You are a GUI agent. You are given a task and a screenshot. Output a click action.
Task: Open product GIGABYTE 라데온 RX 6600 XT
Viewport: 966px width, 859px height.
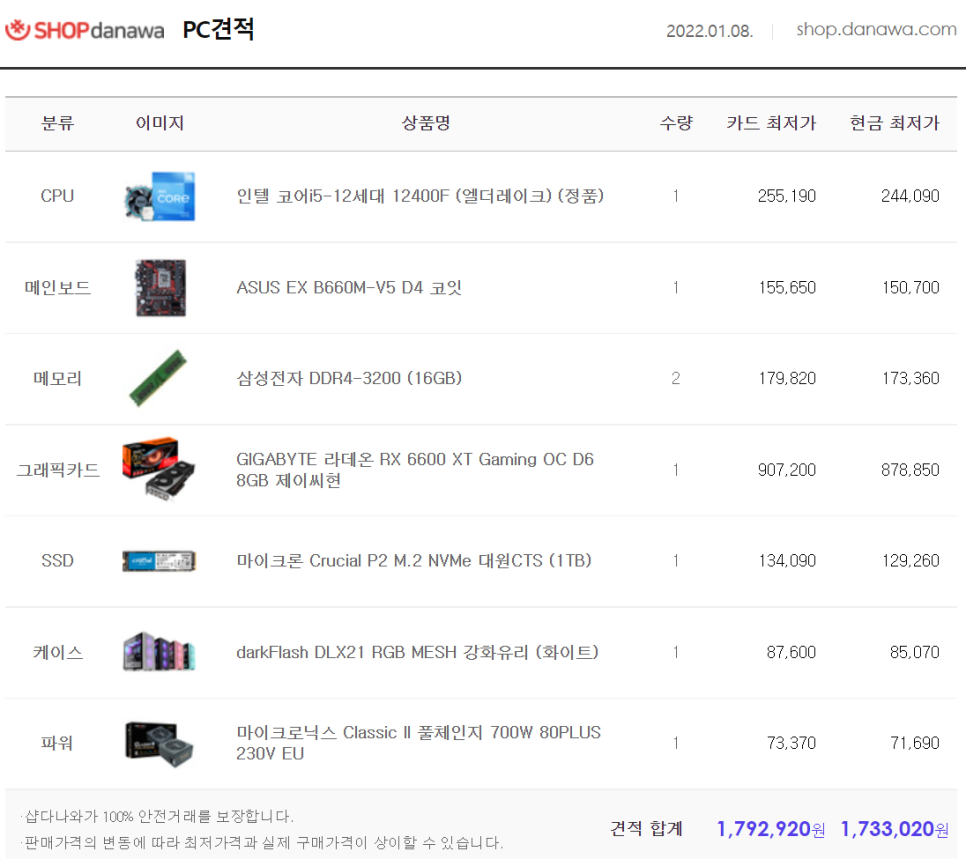point(415,470)
